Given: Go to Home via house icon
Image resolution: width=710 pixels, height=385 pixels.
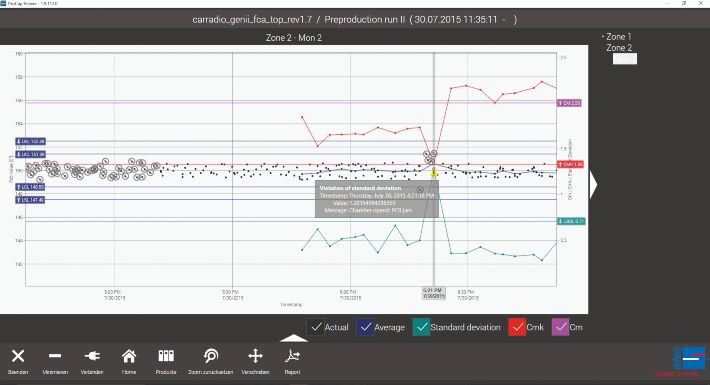Looking at the screenshot, I should (x=129, y=356).
